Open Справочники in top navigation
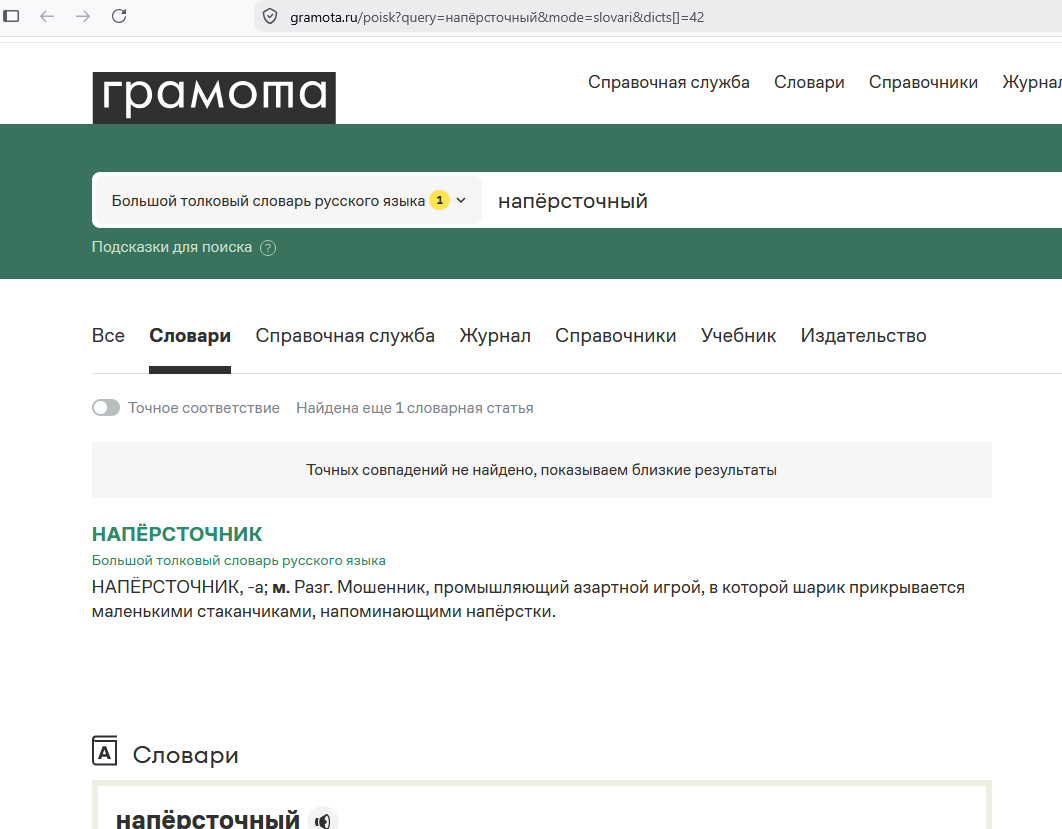Viewport: 1062px width, 829px height. point(923,82)
